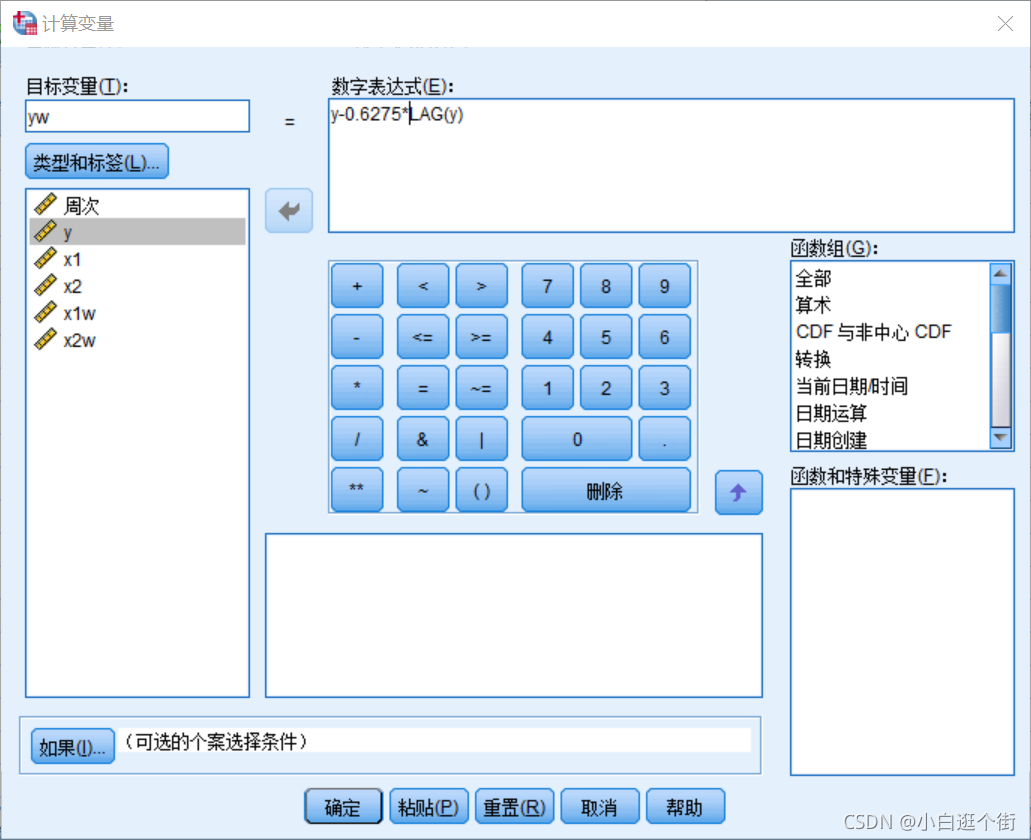Click the scale icon beside x2w variable
The height and width of the screenshot is (840, 1031).
tap(43, 340)
